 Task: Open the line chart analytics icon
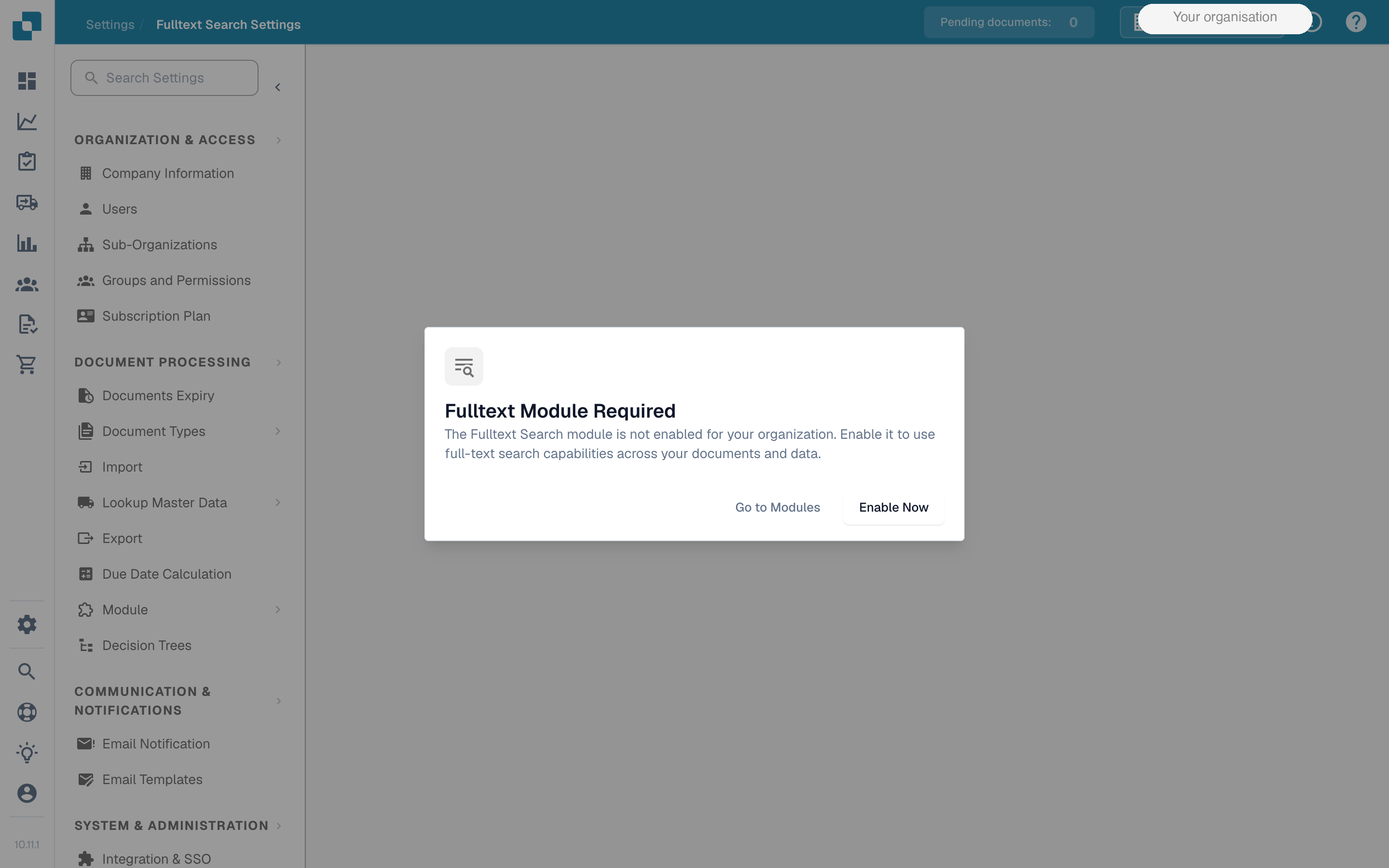(x=27, y=122)
